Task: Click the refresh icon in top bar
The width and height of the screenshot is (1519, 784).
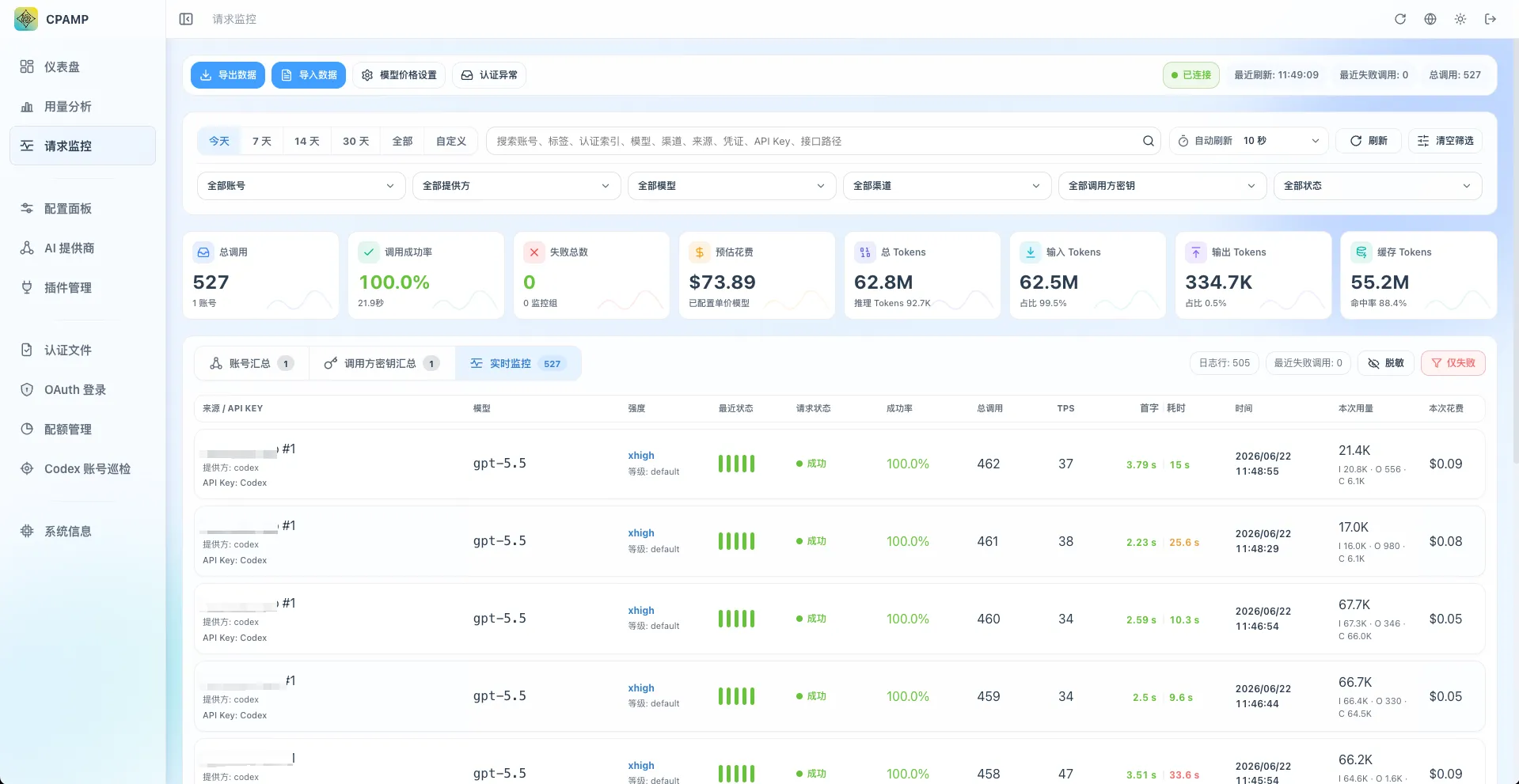Action: 1400,19
